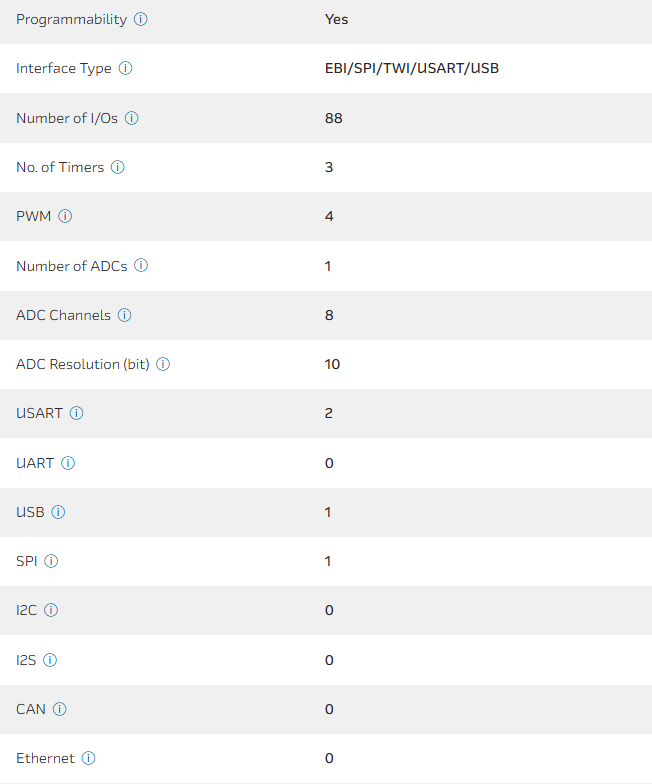The width and height of the screenshot is (652, 784).
Task: Click info icon next to USB
Action: pos(58,512)
